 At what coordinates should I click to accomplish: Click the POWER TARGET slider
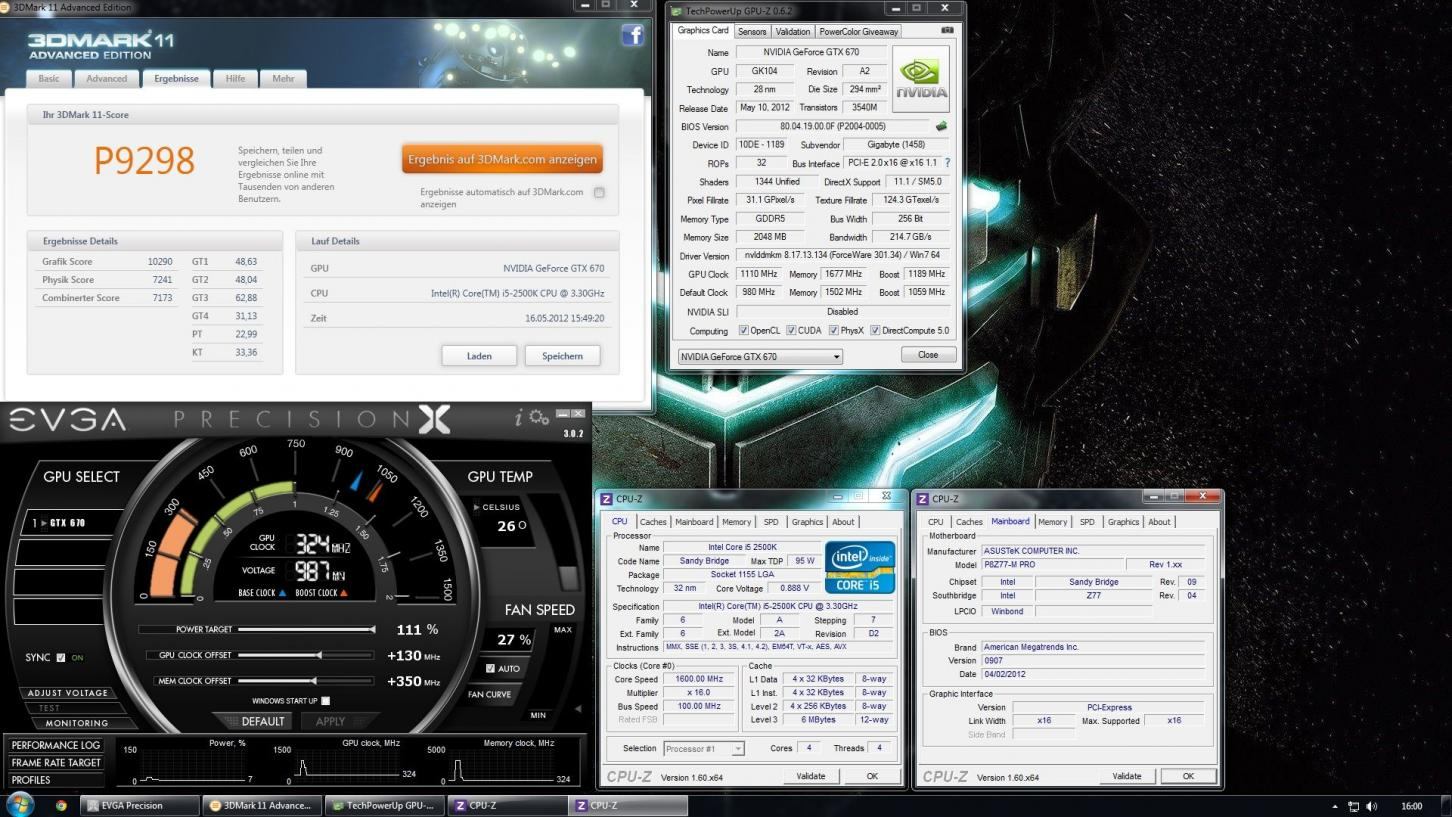306,630
